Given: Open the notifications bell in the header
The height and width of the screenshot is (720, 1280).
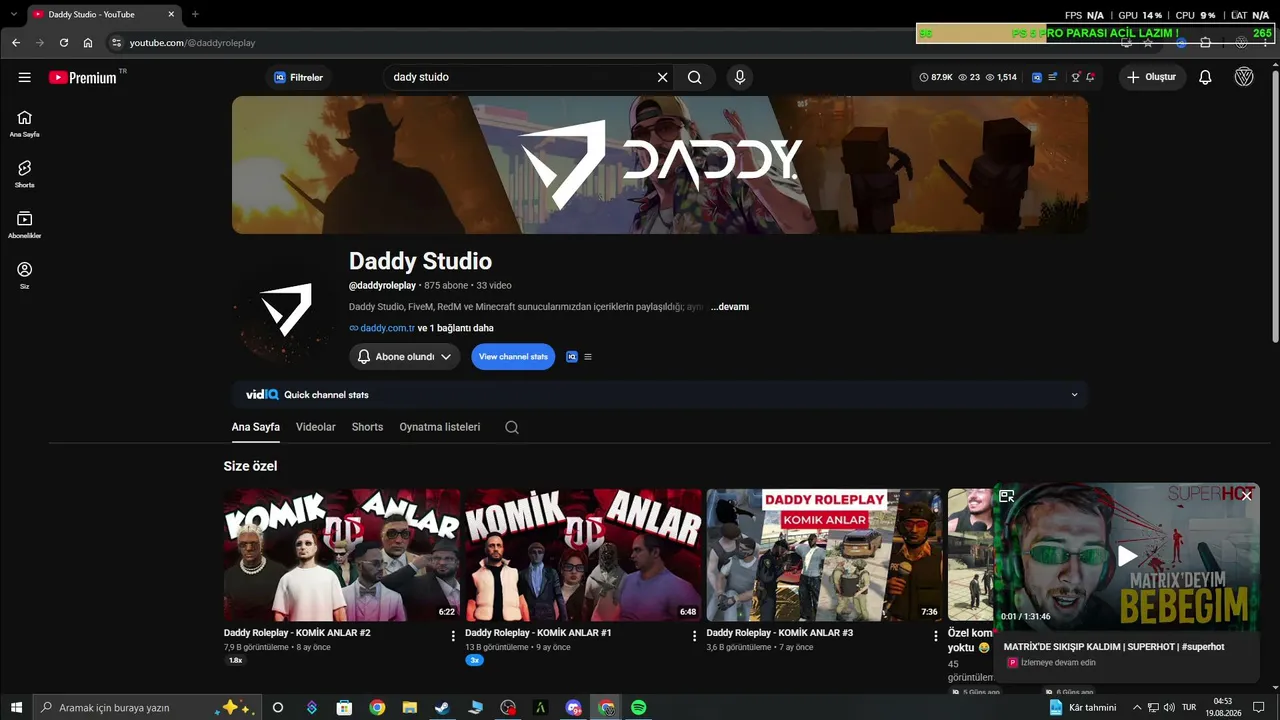Looking at the screenshot, I should 1205,77.
